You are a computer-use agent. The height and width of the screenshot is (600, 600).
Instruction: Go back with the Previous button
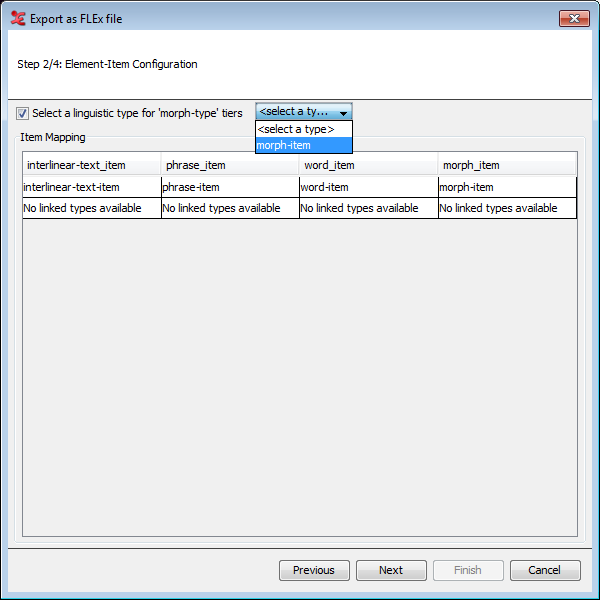(x=314, y=570)
